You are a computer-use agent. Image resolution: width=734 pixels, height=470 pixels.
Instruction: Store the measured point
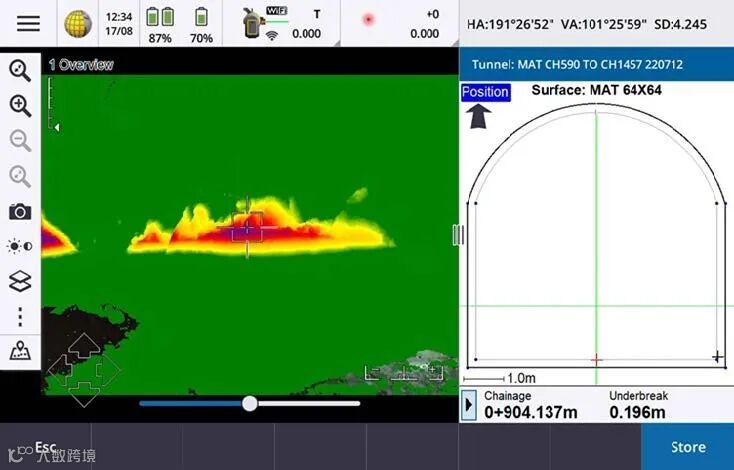coord(688,447)
